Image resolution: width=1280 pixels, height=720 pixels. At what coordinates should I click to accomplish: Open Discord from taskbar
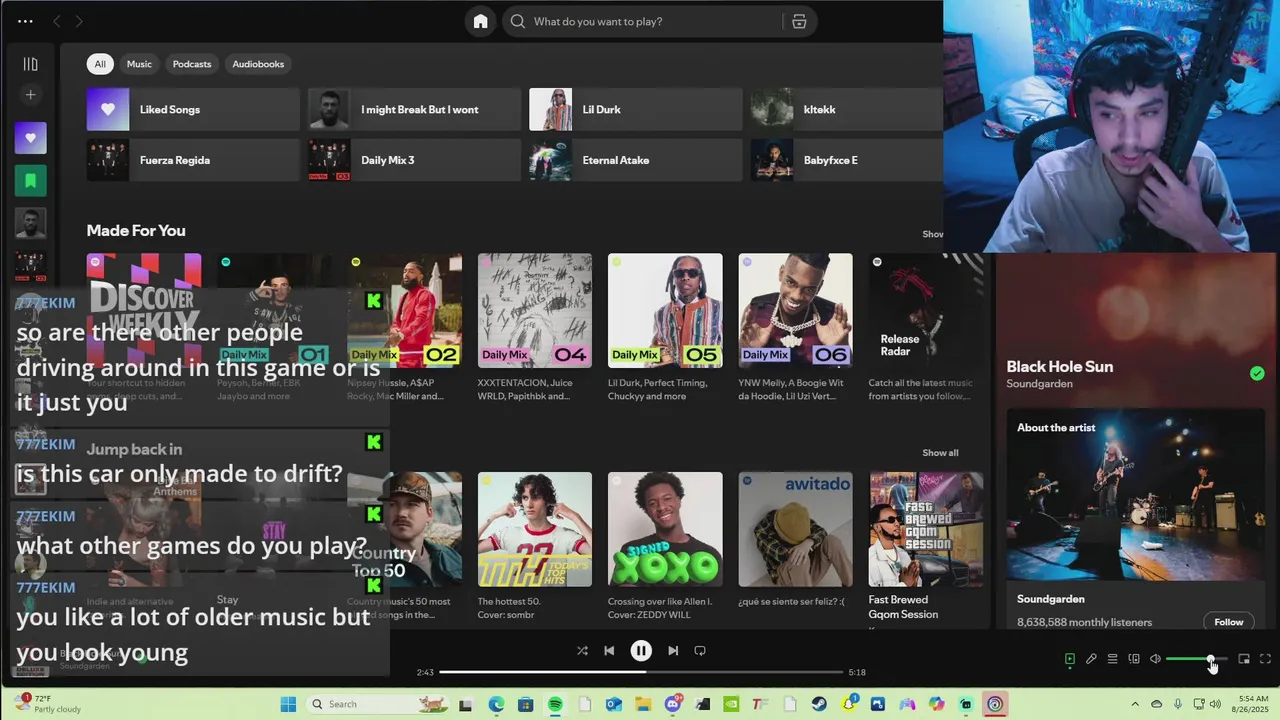pyautogui.click(x=673, y=704)
